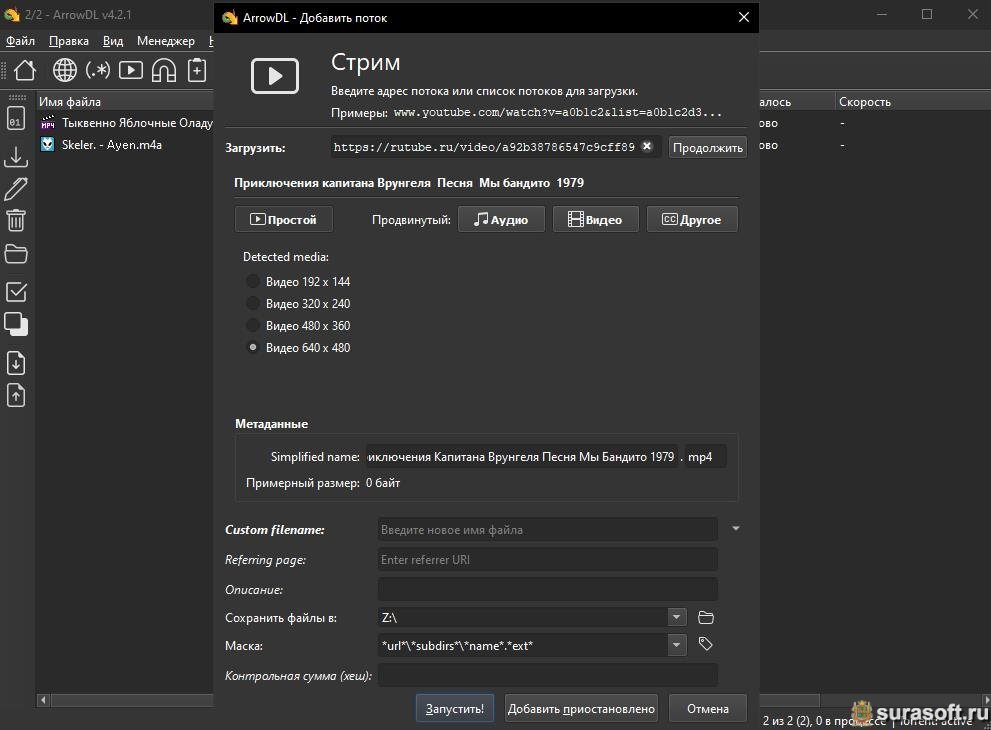Image resolution: width=991 pixels, height=730 pixels.
Task: Click the tag icon next to mask field
Action: pyautogui.click(x=706, y=645)
